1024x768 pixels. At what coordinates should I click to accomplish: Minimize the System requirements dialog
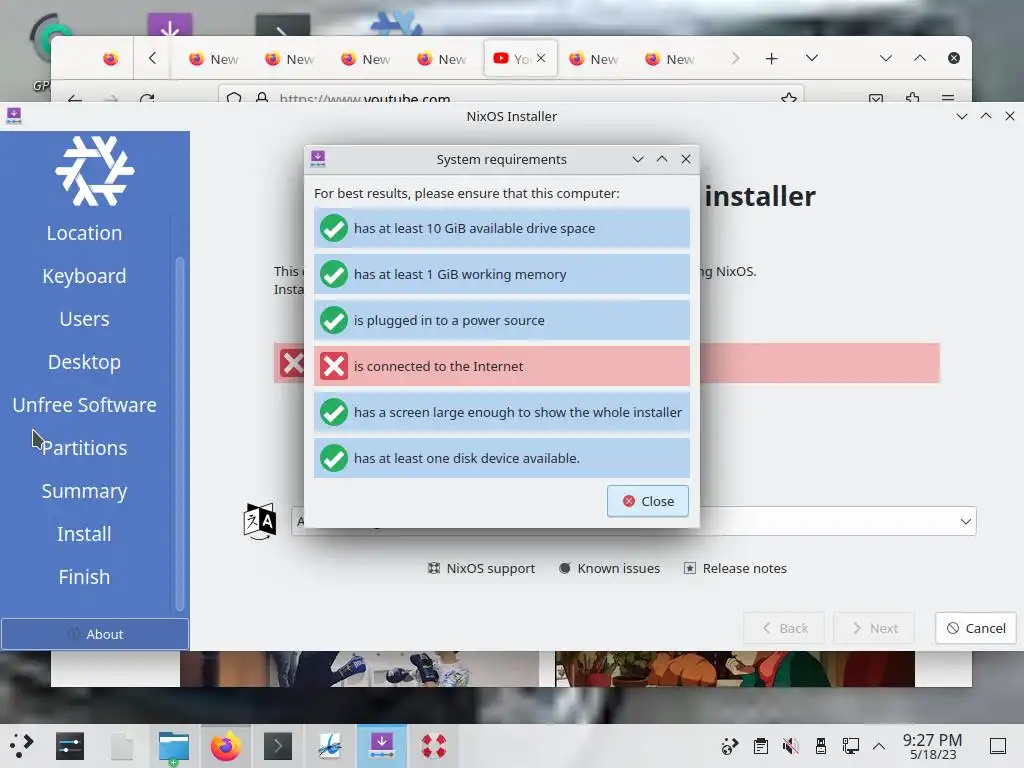click(x=638, y=159)
